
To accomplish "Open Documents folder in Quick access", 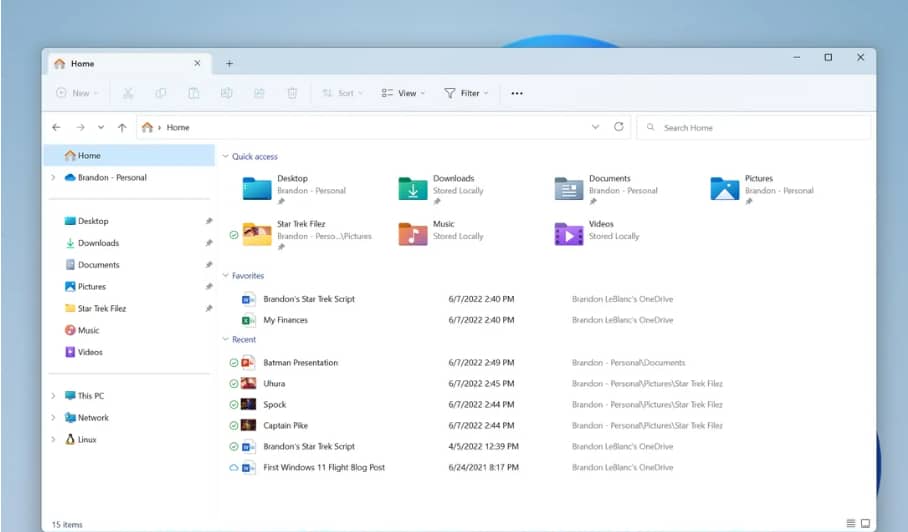I will (x=606, y=189).
